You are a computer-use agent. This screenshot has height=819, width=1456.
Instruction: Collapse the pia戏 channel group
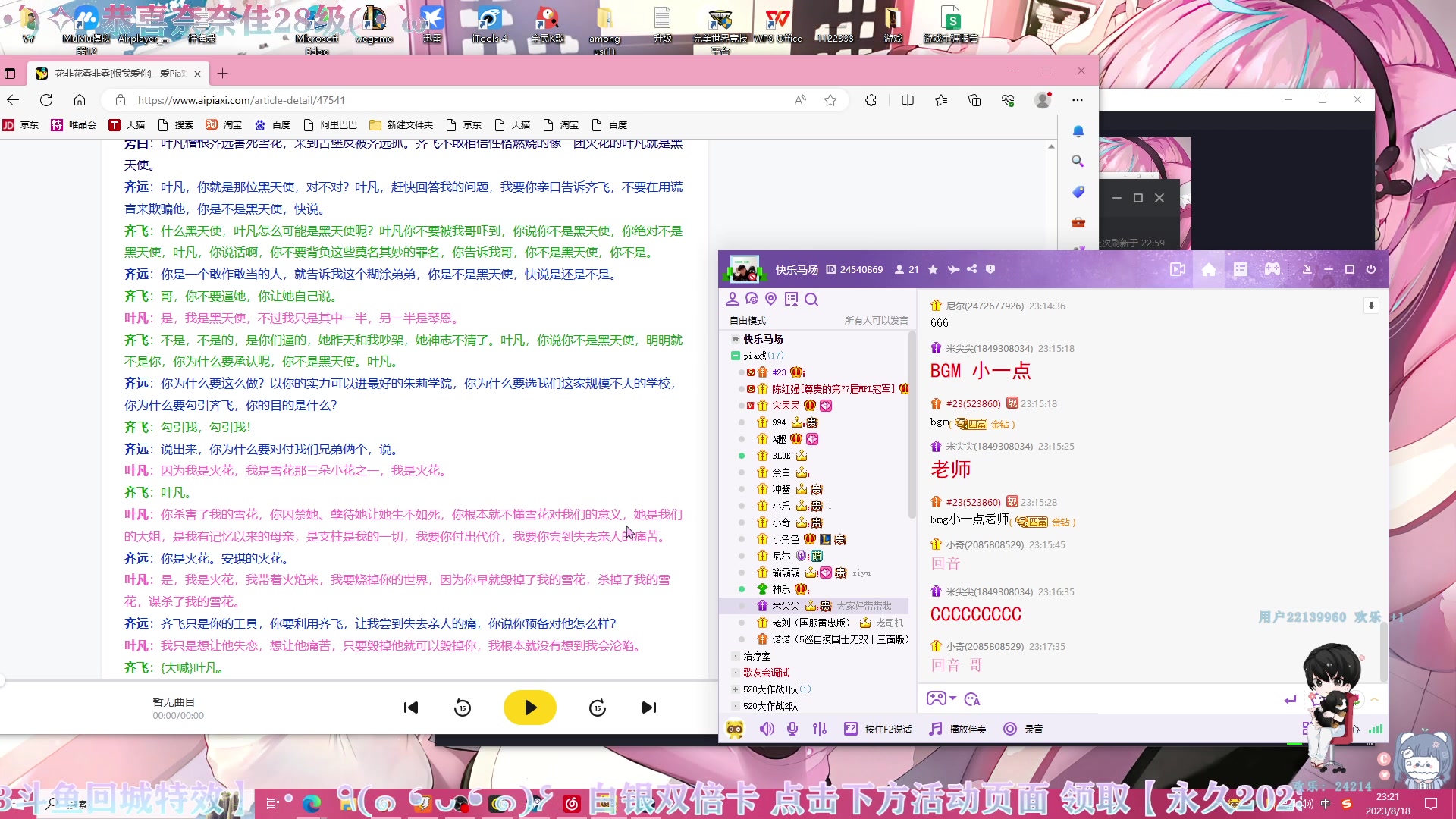736,356
